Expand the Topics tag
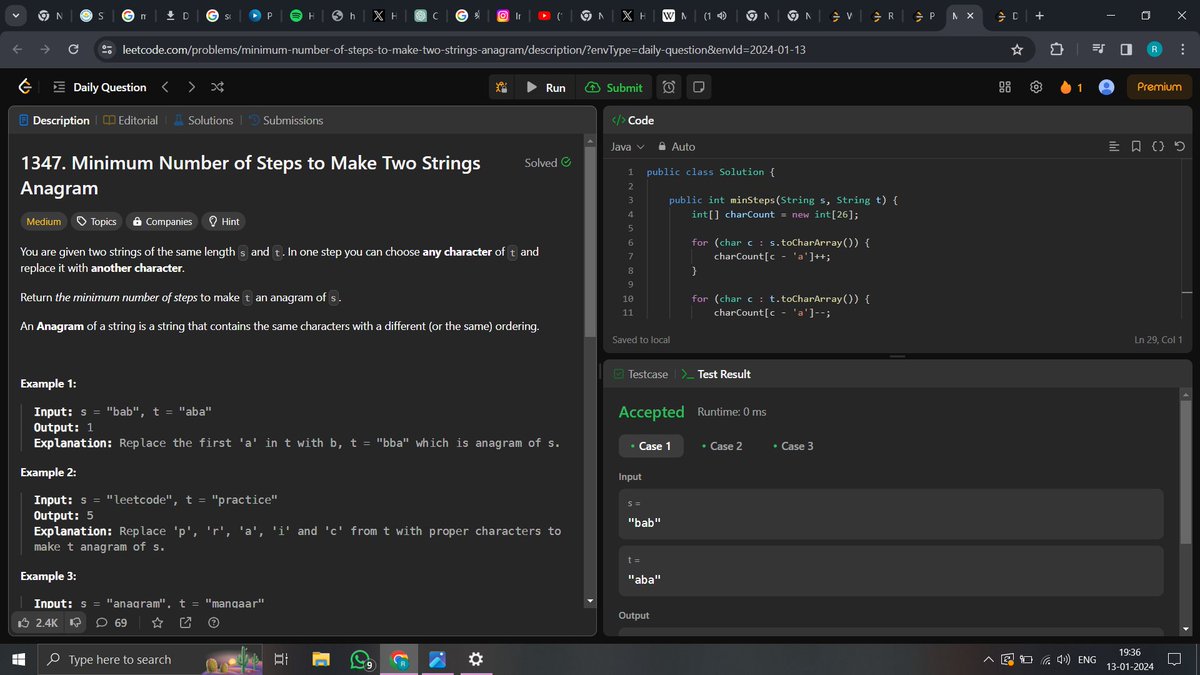 coord(97,221)
